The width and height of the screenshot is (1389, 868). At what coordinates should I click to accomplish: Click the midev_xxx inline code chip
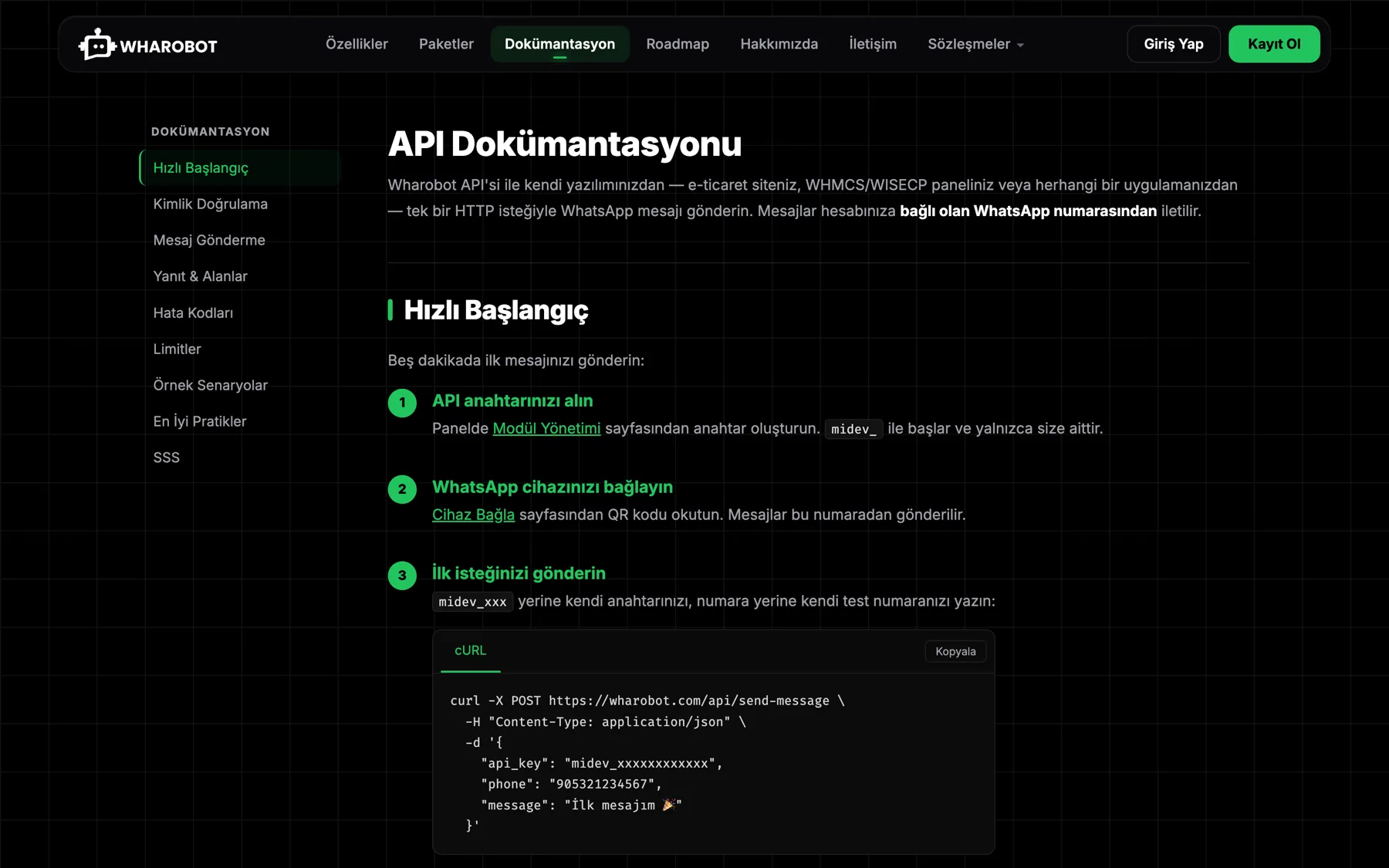(472, 602)
